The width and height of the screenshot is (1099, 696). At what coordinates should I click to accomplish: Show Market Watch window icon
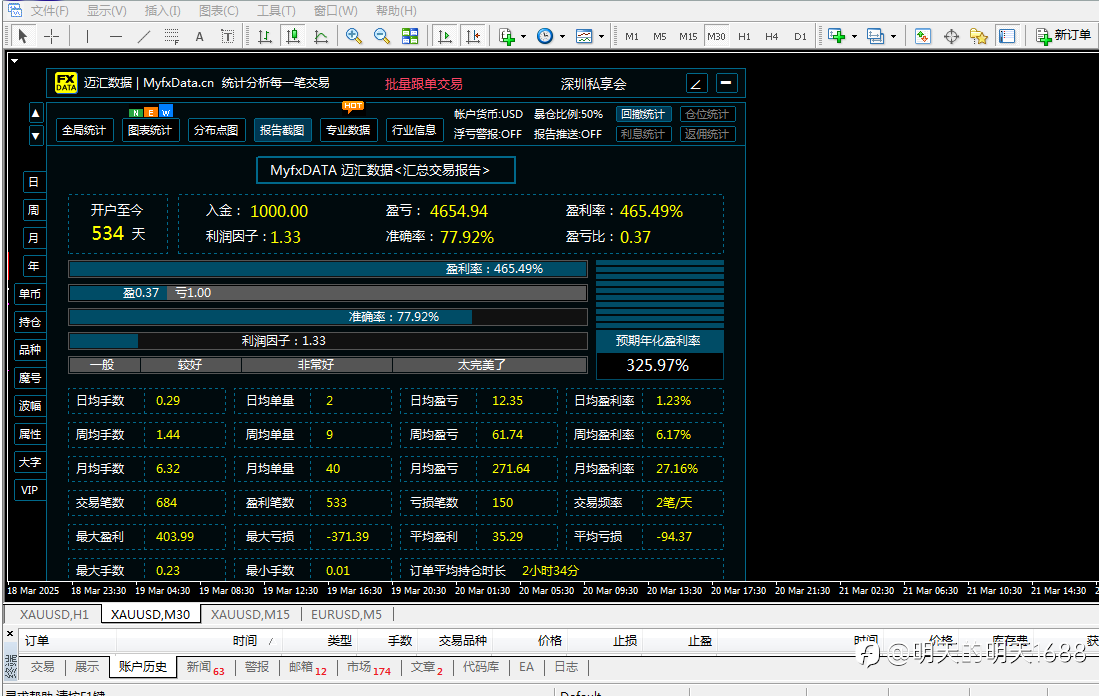point(922,36)
